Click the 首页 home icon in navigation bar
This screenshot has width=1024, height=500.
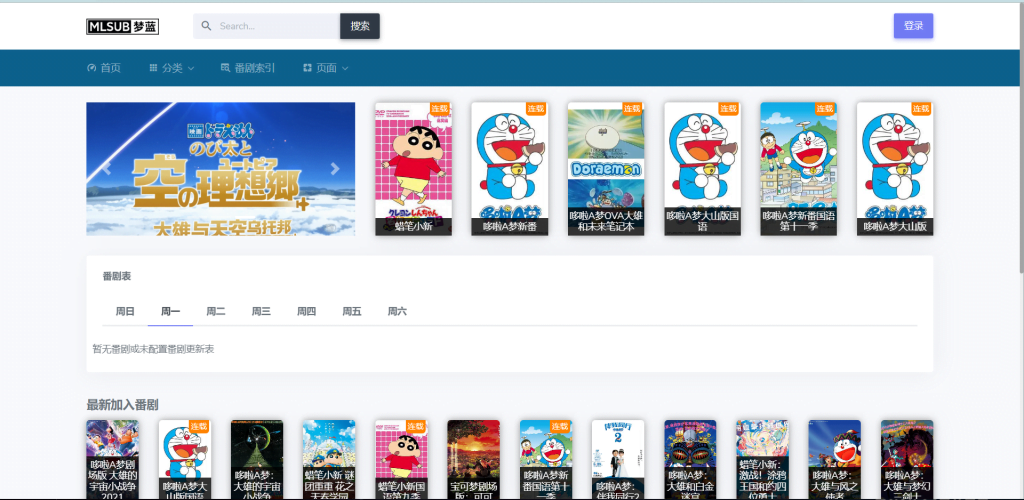pyautogui.click(x=91, y=68)
